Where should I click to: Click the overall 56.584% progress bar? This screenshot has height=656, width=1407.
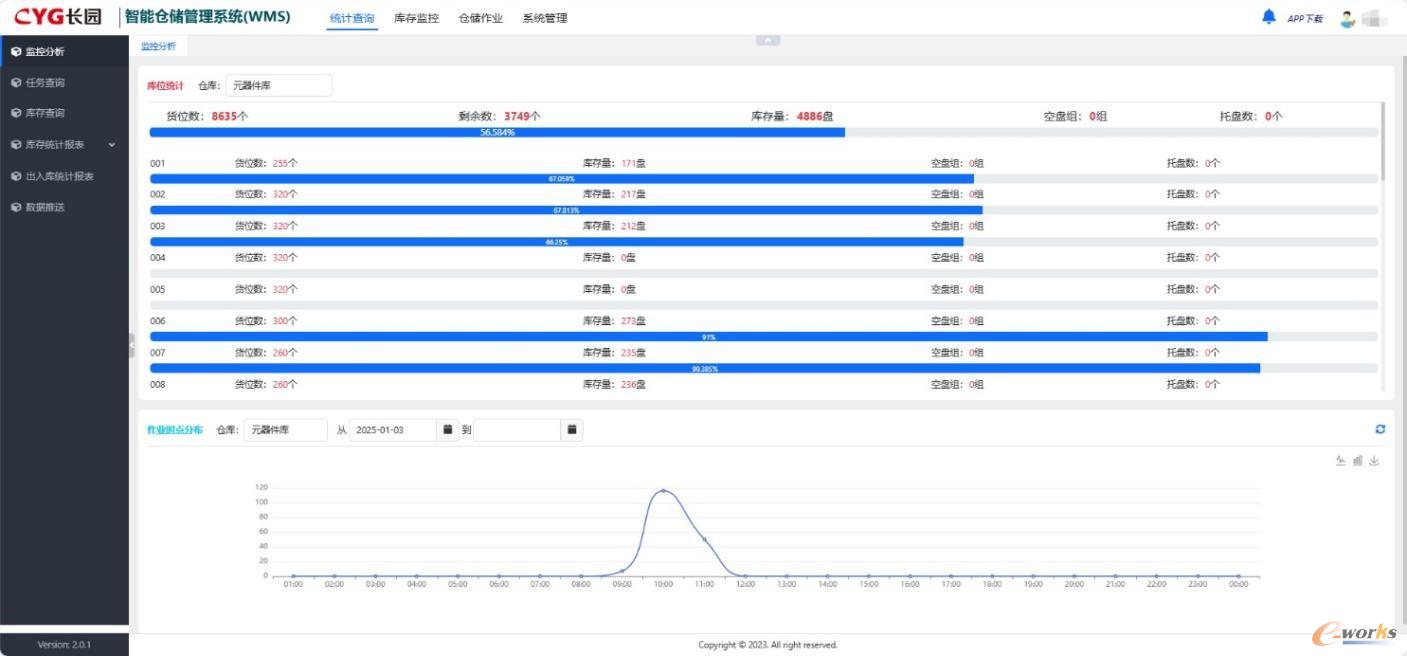[764, 132]
